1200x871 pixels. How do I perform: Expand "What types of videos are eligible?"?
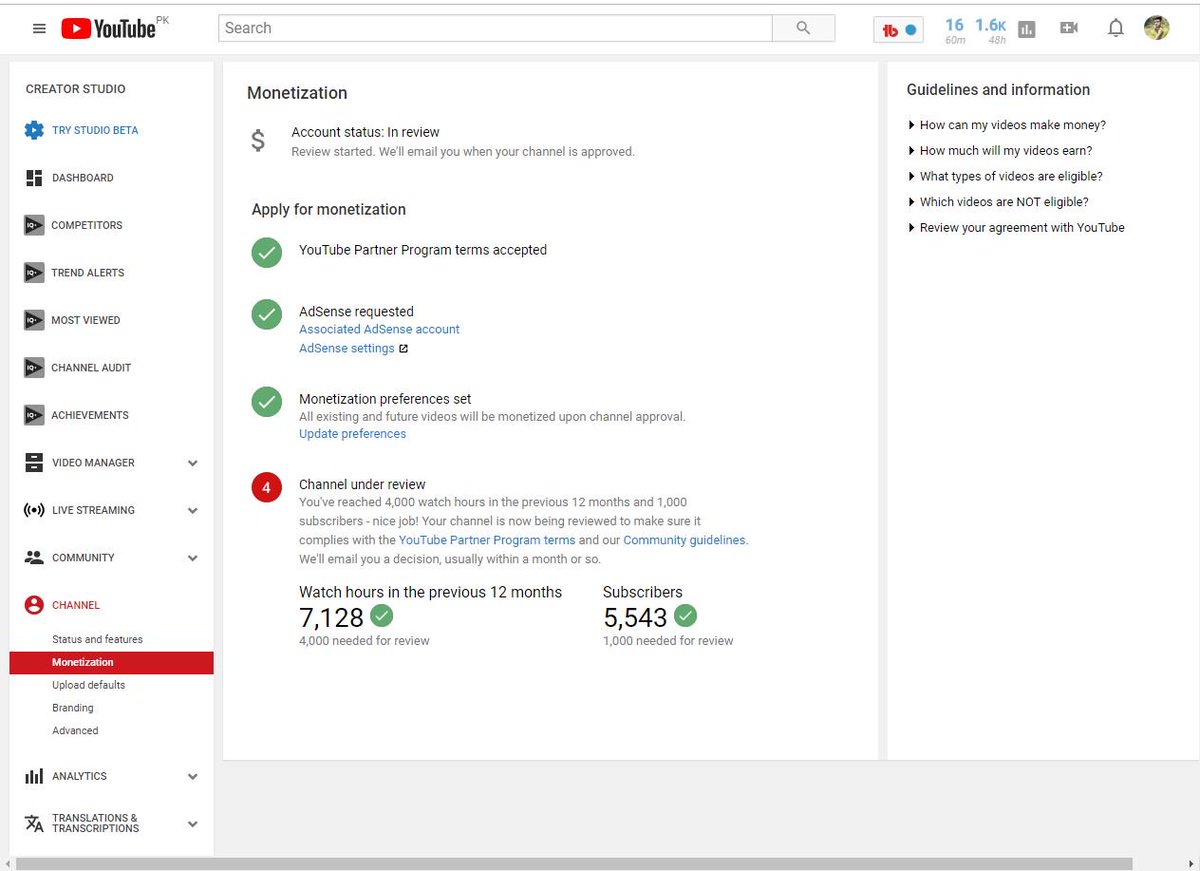pos(1005,176)
